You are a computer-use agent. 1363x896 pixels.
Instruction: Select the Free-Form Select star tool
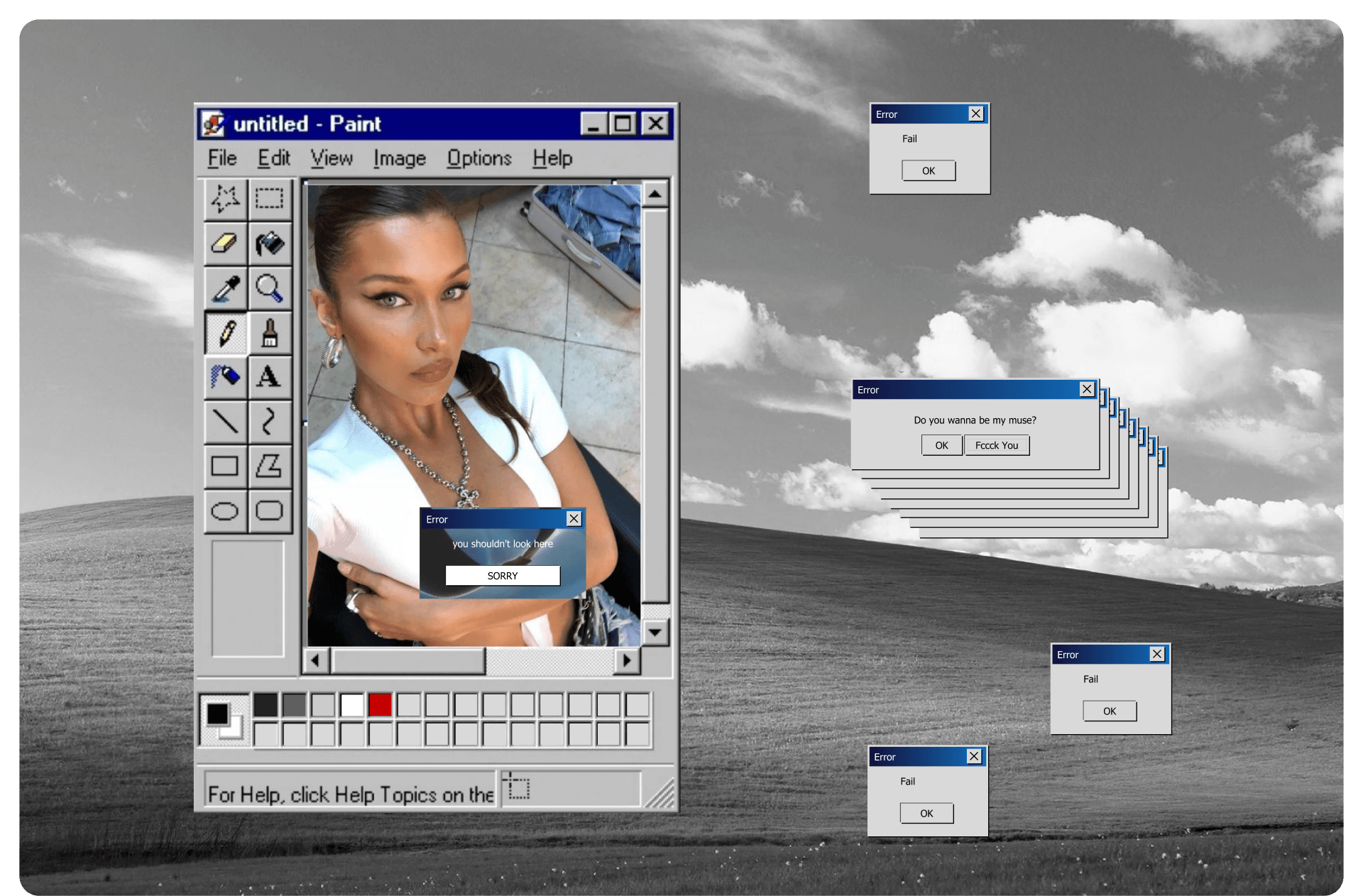225,199
